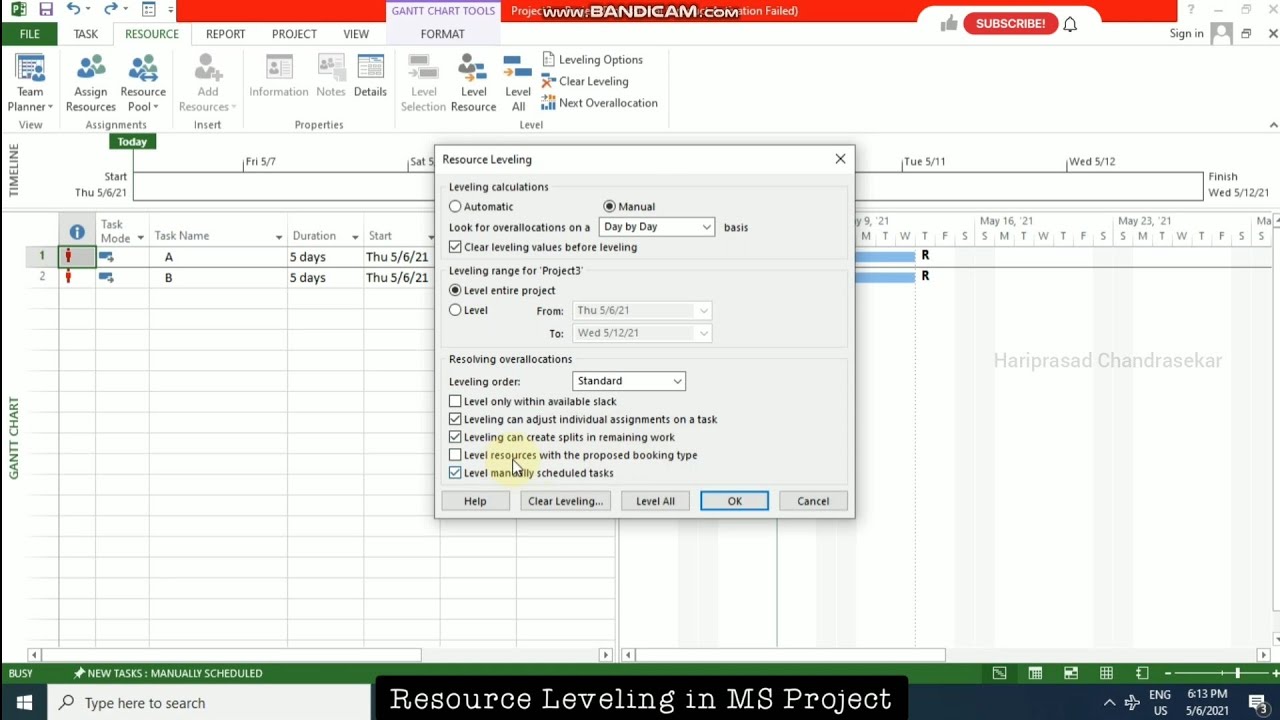Open Customize Quick Access Toolbar dropdown
Image resolution: width=1280 pixels, height=720 pixels.
(x=171, y=10)
